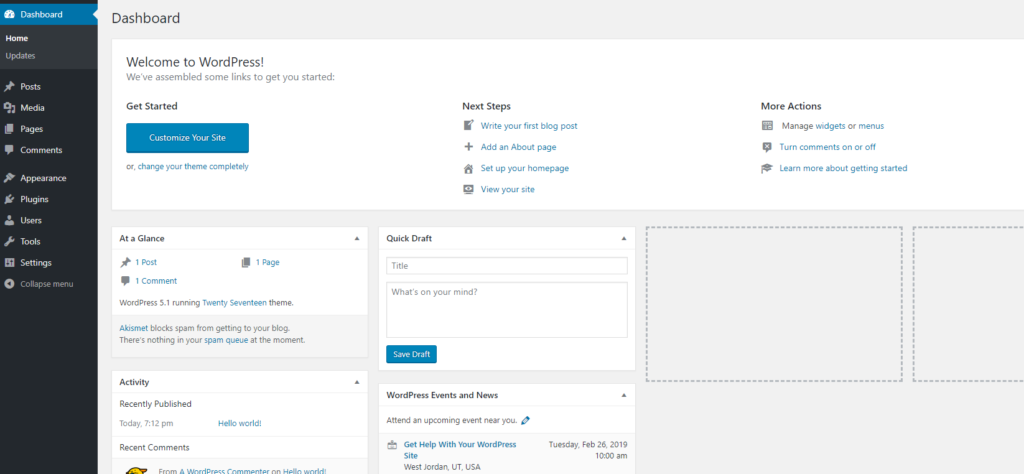Click the graduation cap icon beside Learn more
1024x474 pixels.
767,168
